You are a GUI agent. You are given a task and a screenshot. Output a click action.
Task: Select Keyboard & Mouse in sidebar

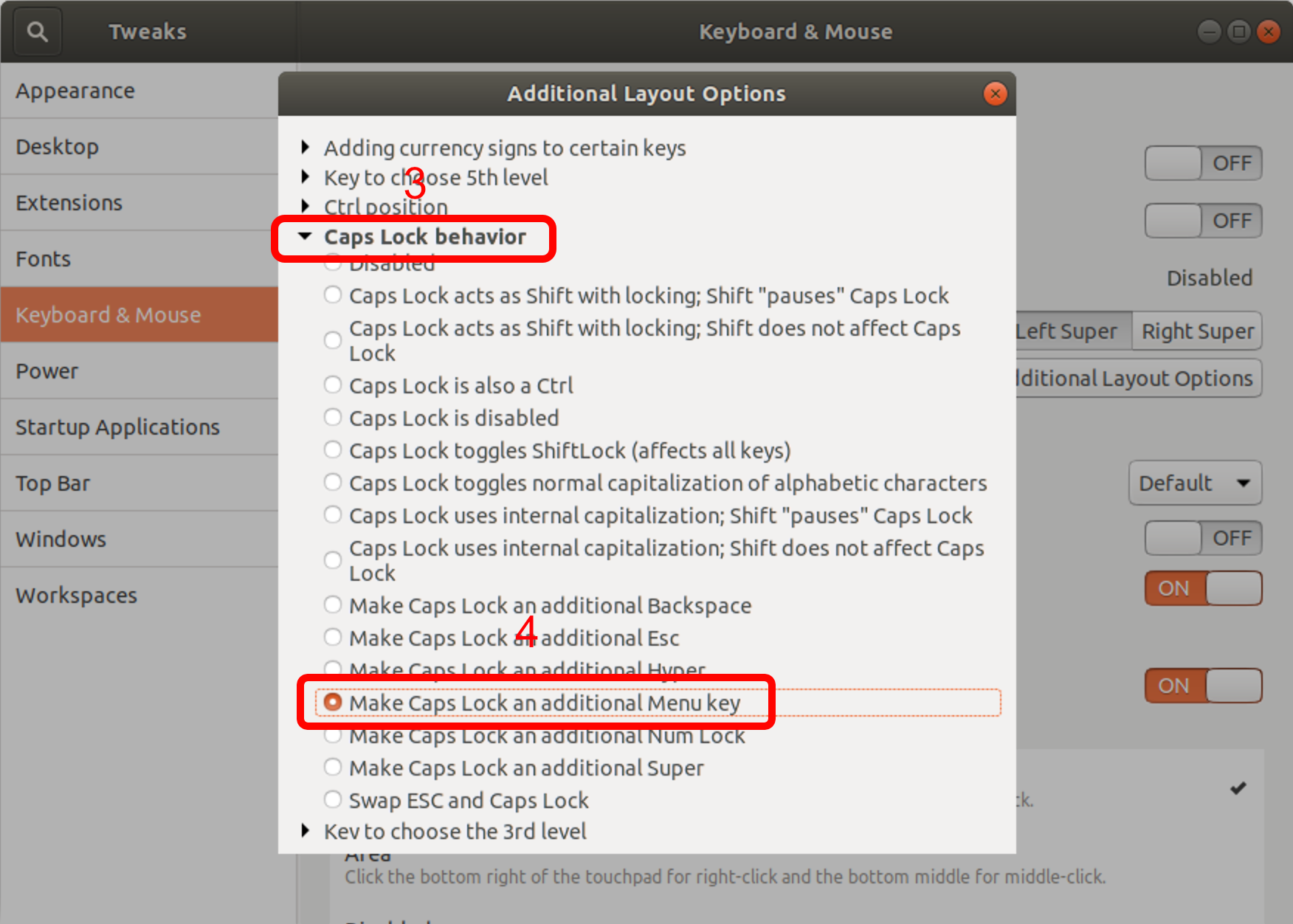(139, 315)
